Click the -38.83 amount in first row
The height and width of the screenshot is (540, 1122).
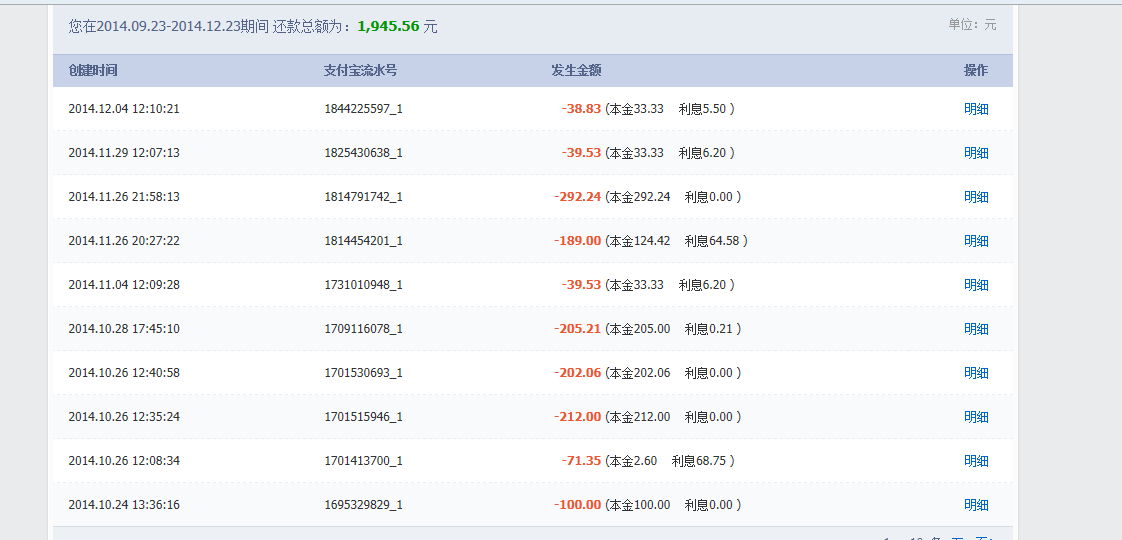pyautogui.click(x=581, y=109)
